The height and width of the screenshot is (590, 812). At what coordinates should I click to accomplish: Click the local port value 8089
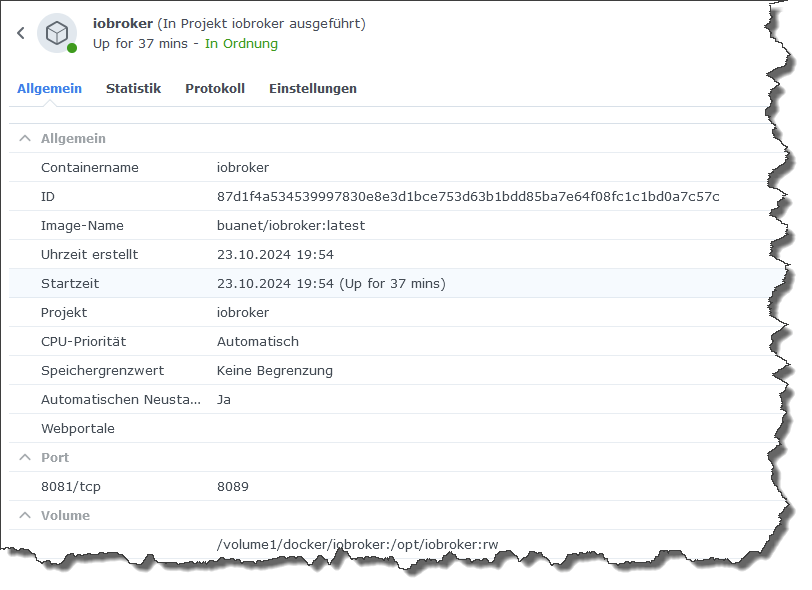tap(233, 487)
